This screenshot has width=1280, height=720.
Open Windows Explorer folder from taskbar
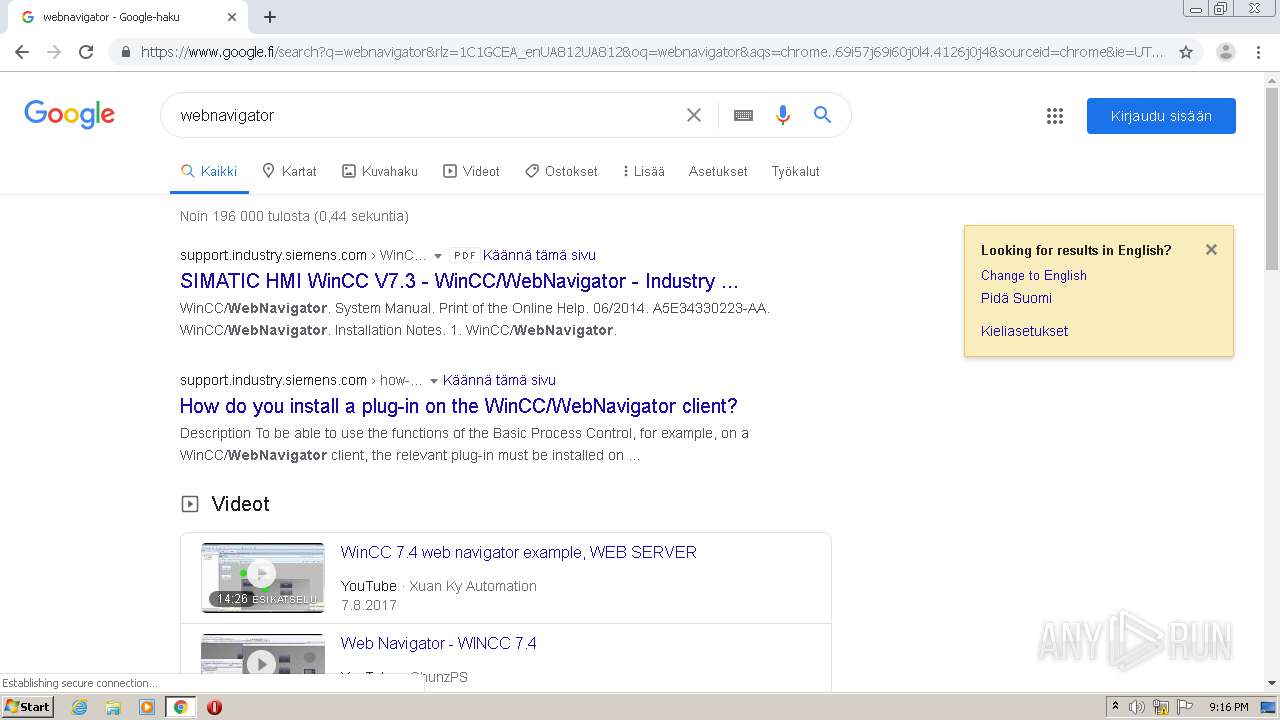click(113, 707)
